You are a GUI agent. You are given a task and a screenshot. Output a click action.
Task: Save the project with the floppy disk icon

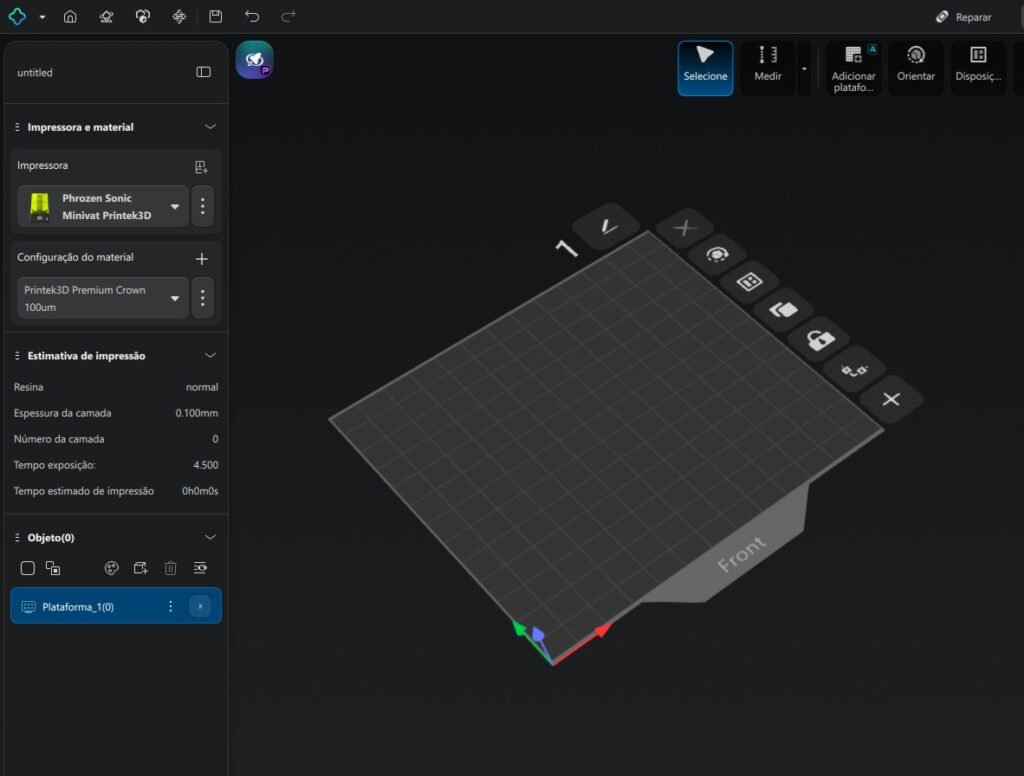(x=216, y=17)
